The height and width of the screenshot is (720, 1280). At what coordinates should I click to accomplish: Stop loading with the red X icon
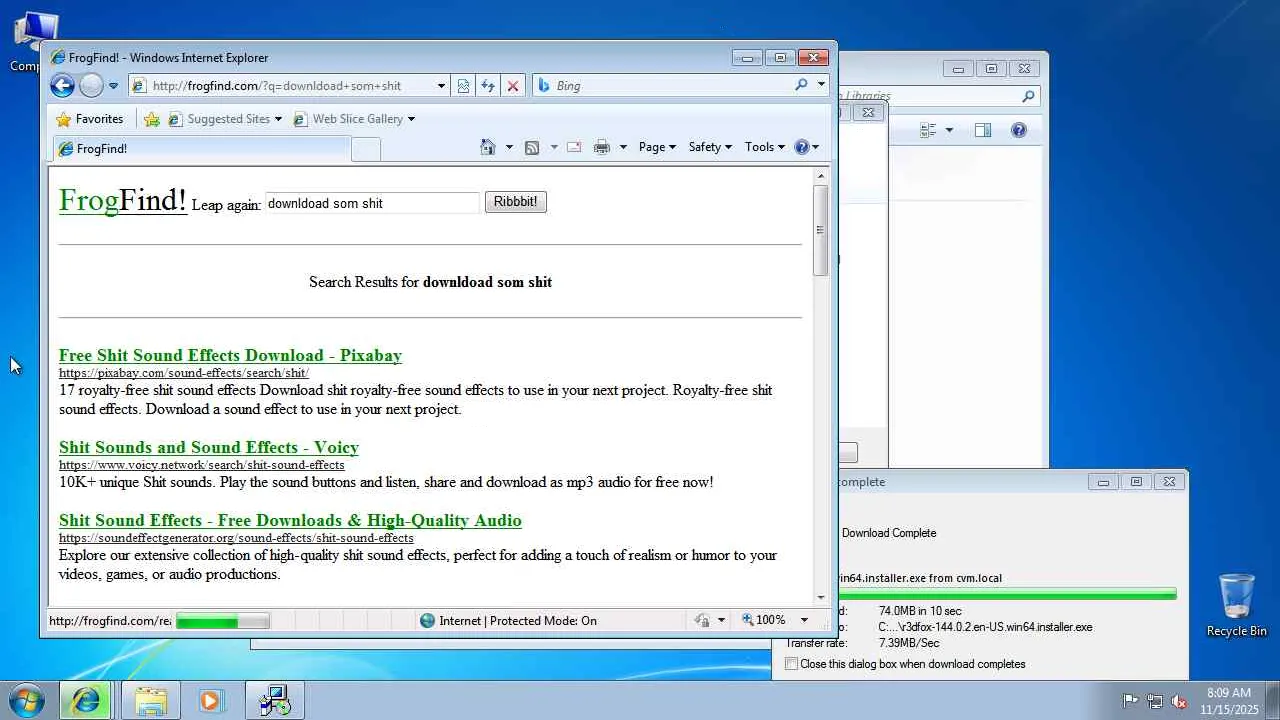tap(513, 86)
